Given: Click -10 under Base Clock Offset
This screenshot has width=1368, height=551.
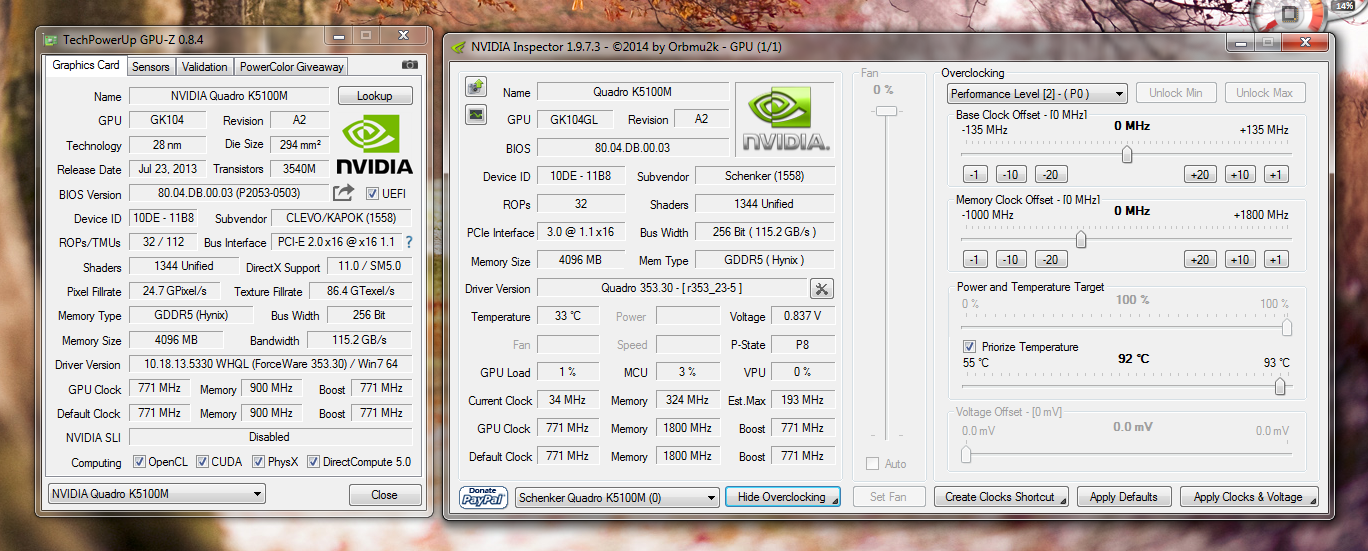Looking at the screenshot, I should tap(1011, 175).
